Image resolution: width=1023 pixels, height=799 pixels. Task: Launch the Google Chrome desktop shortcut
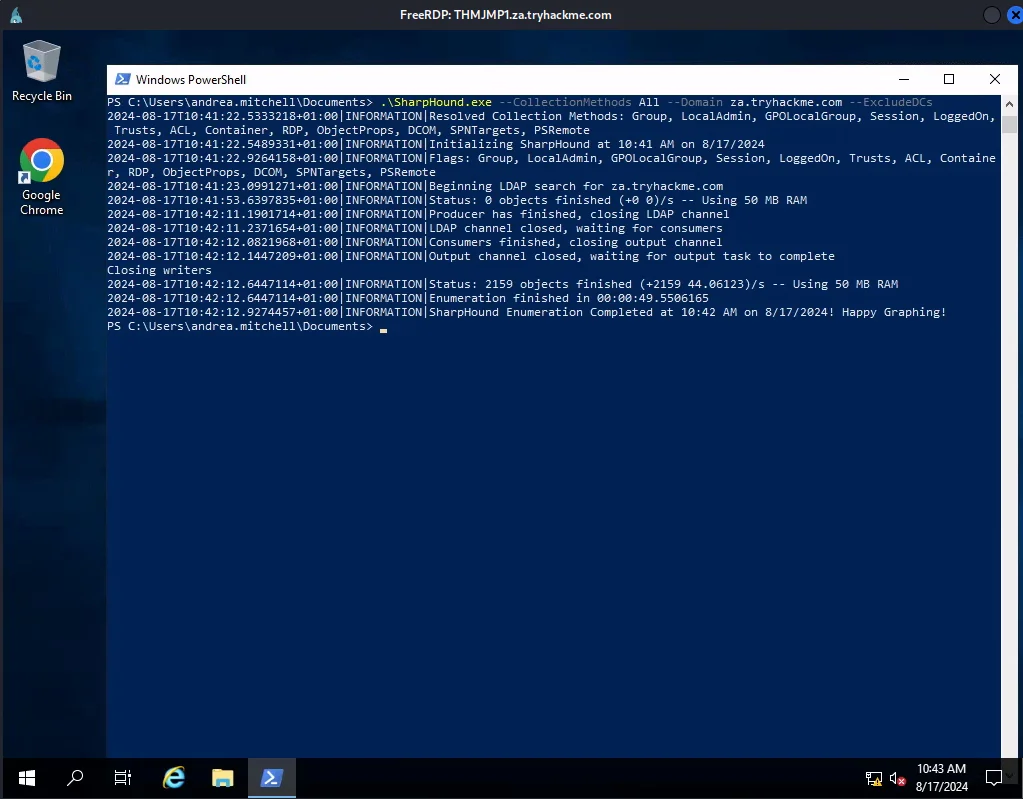click(x=42, y=177)
